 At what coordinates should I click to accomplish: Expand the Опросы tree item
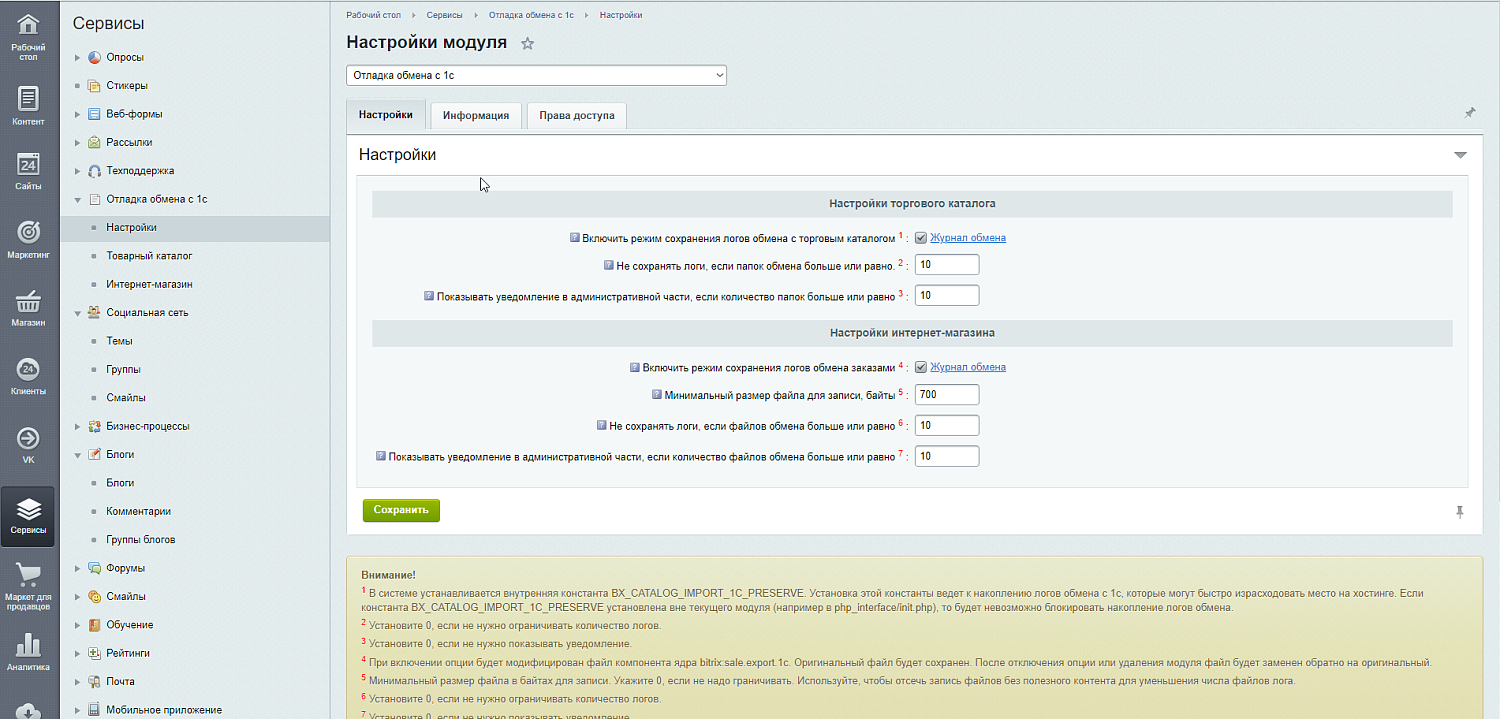click(78, 58)
